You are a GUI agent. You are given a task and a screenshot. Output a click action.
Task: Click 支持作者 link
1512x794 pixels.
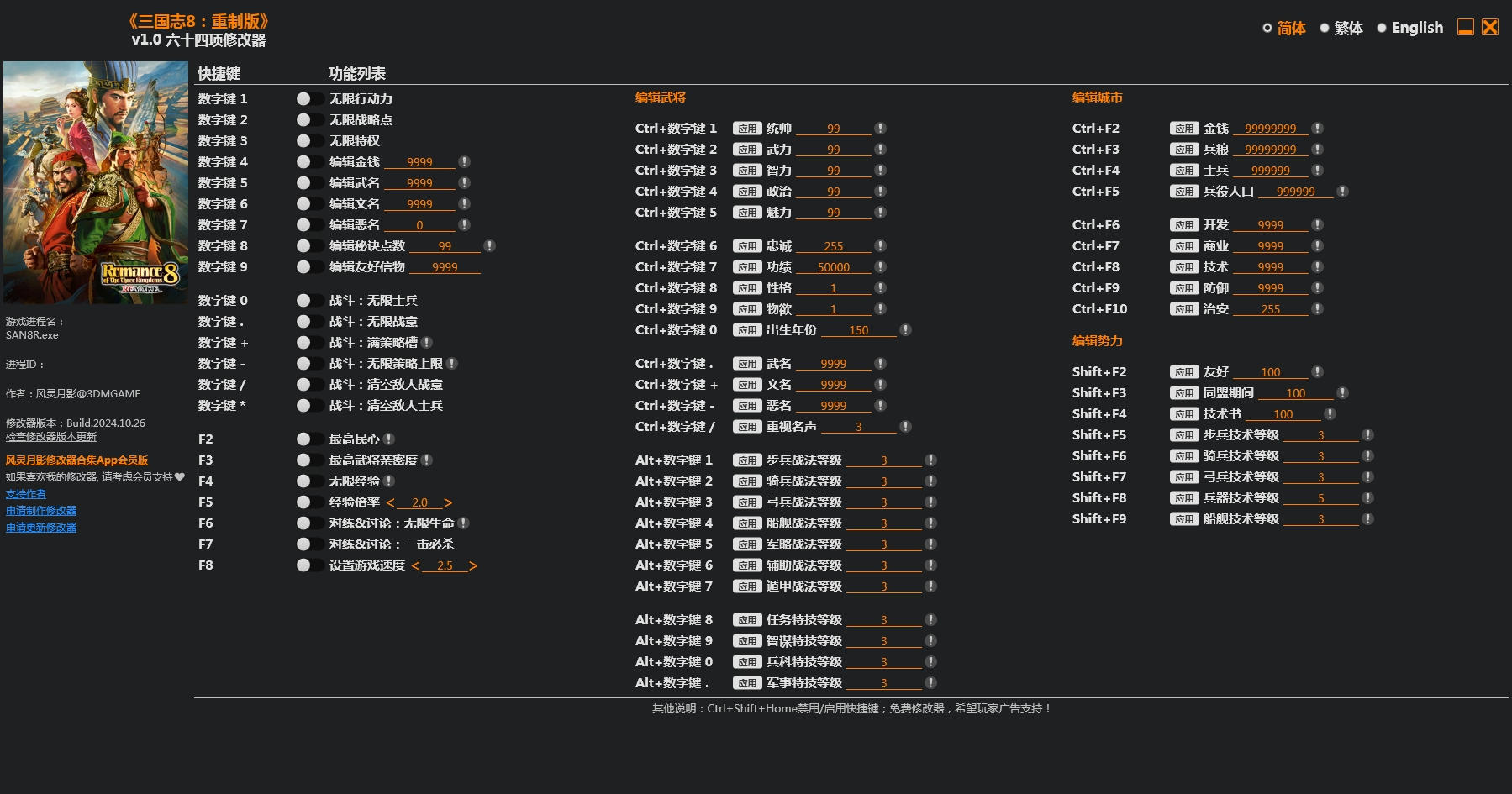(x=26, y=494)
